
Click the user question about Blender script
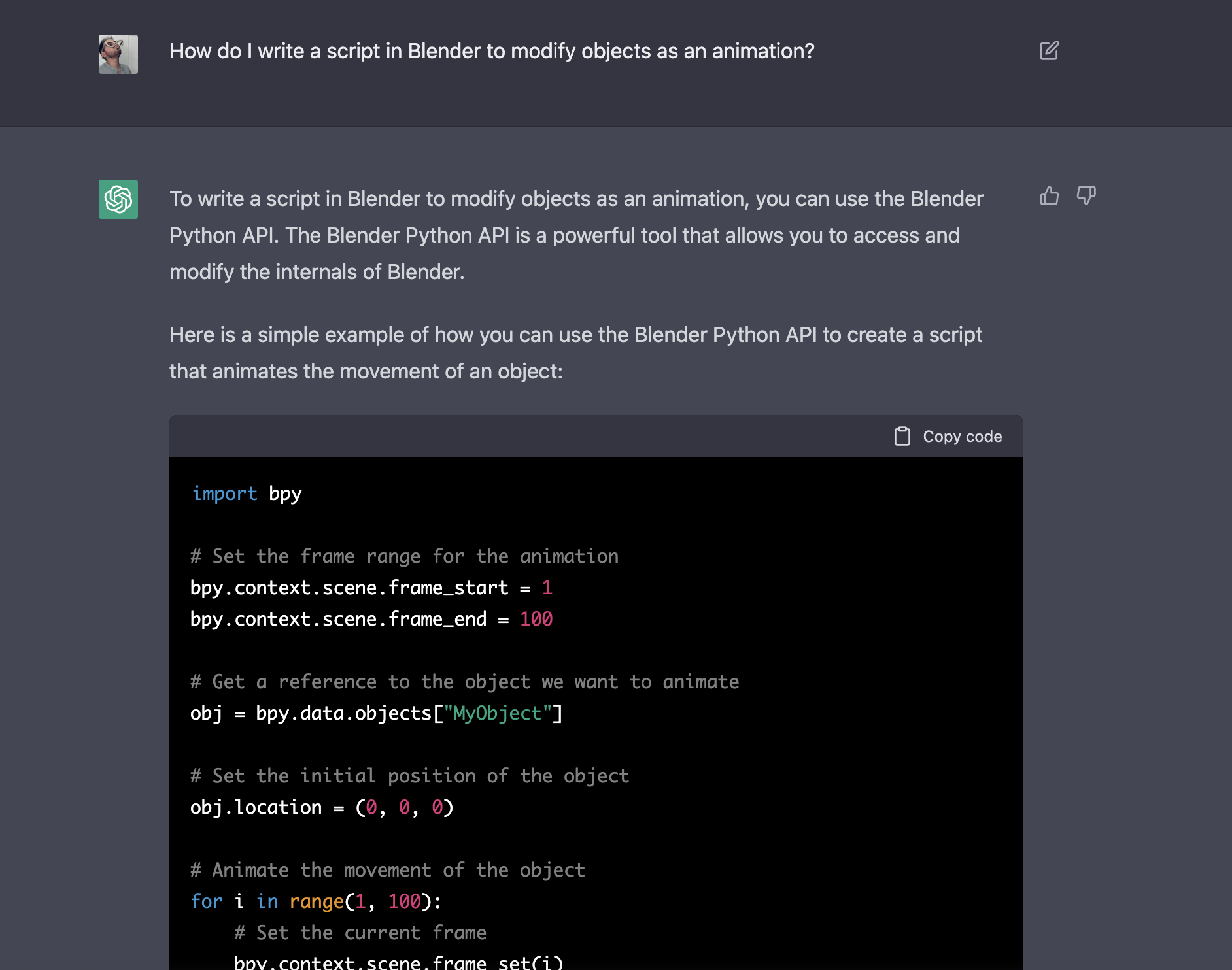pyautogui.click(x=492, y=51)
